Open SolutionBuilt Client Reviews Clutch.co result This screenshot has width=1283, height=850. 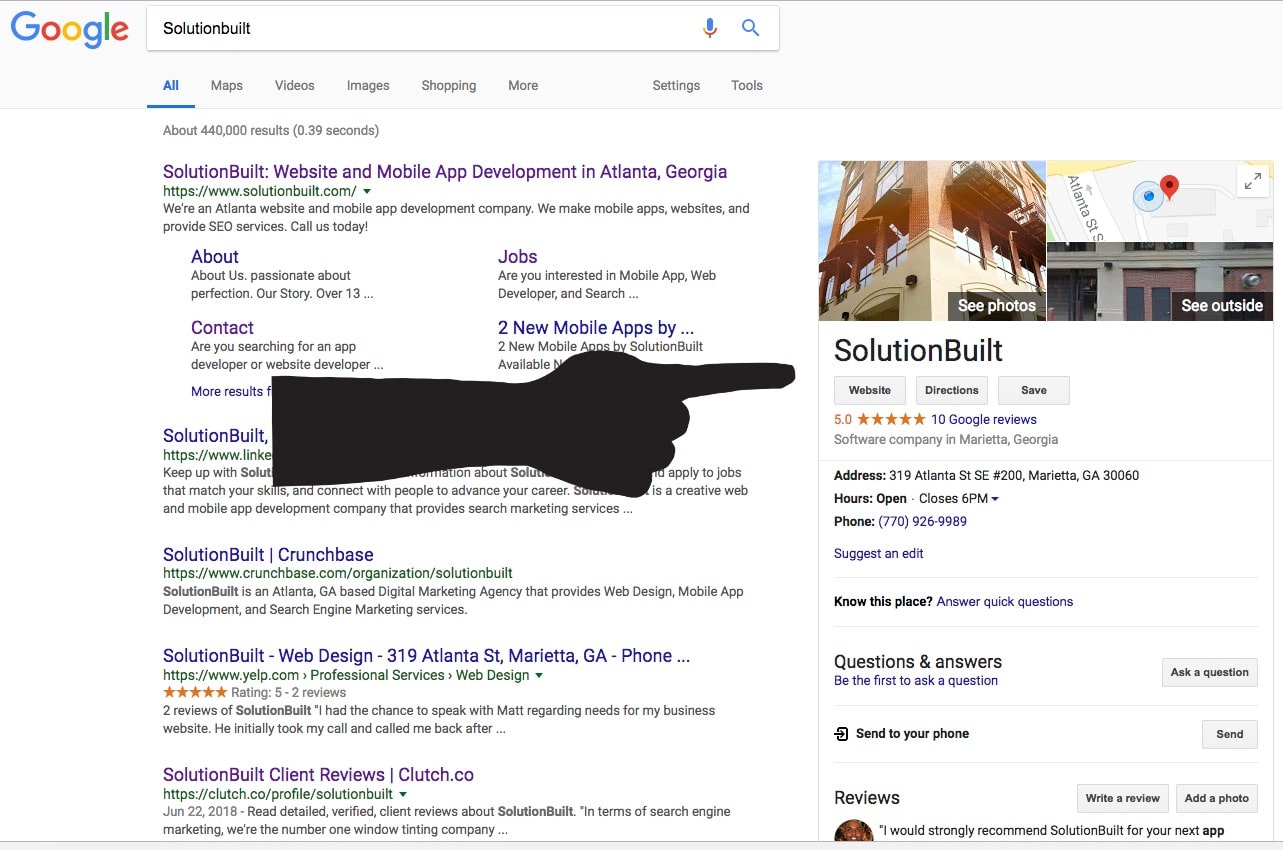point(318,775)
